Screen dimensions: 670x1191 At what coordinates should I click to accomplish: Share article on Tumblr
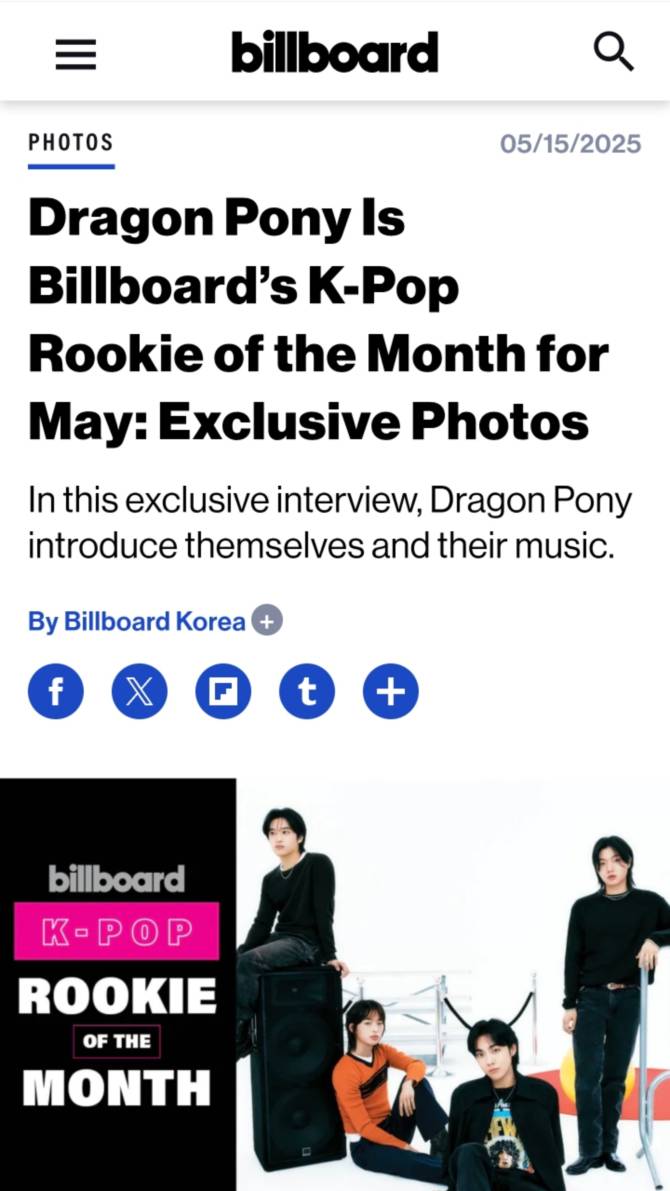coord(307,691)
